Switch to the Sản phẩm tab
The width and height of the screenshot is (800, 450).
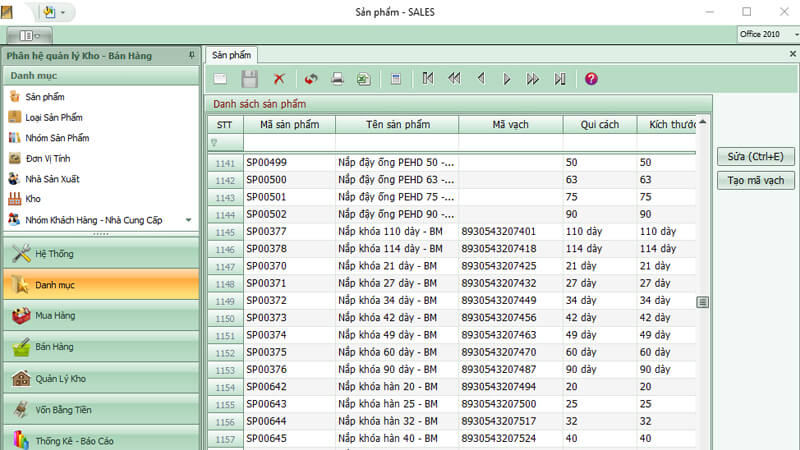pos(232,55)
